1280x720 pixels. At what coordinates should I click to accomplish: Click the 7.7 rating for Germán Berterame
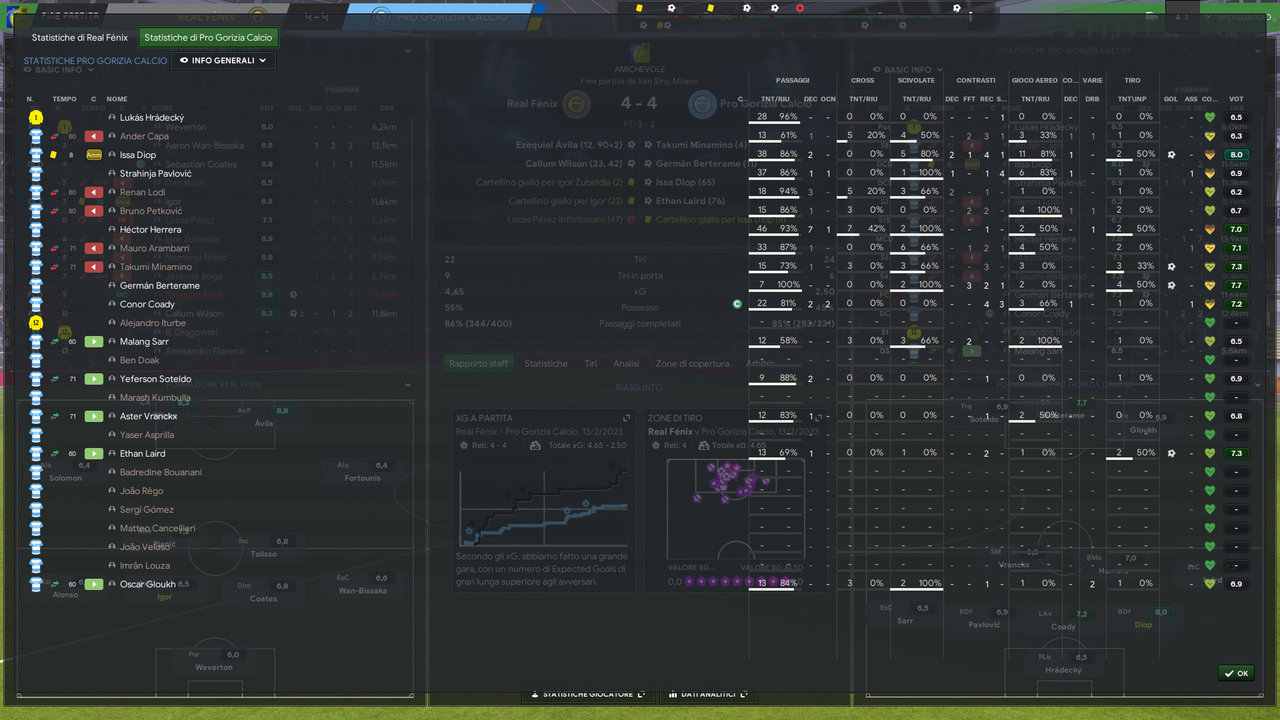[x=1236, y=286]
